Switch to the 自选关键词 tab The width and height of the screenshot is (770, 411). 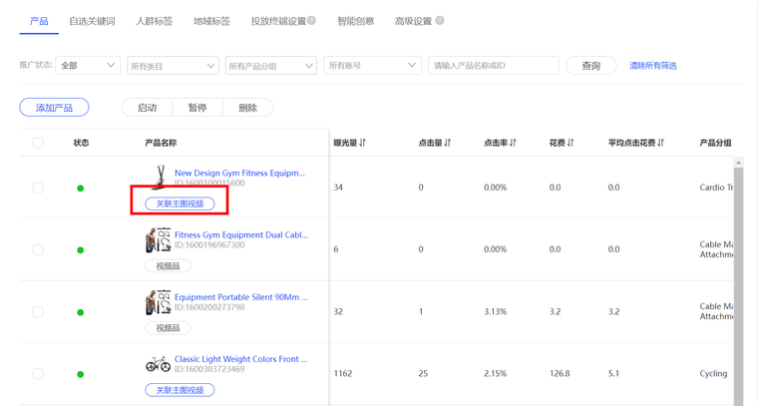click(92, 20)
